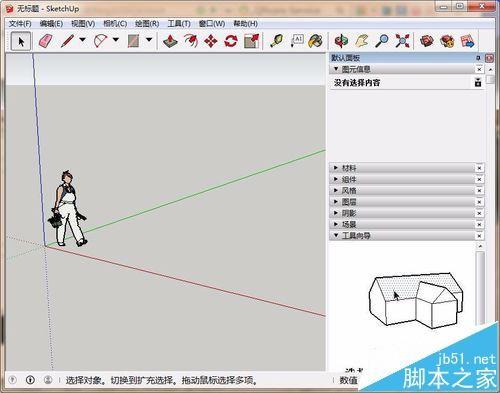
Task: Expand the 图层 panel
Action: 336,202
